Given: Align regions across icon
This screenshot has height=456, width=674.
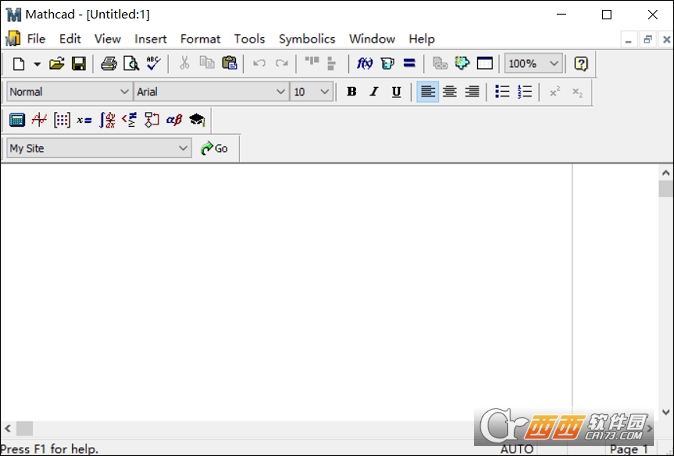Looking at the screenshot, I should tap(312, 63).
